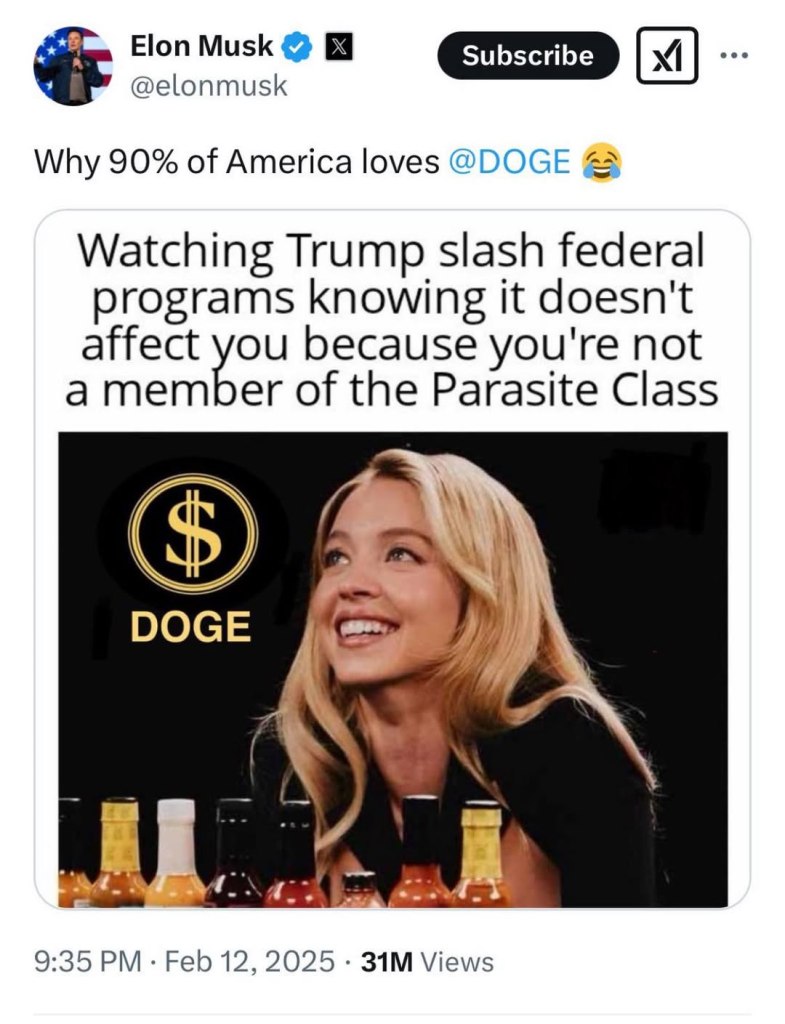Screen dimensions: 785x1024
Task: Click the laughing crying emoji
Action: [601, 162]
